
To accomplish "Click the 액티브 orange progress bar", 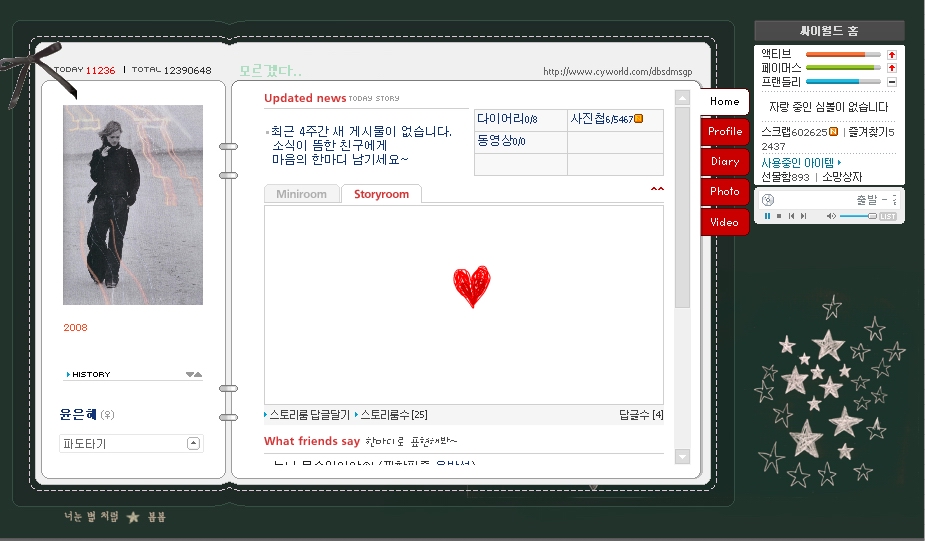I will coord(843,54).
